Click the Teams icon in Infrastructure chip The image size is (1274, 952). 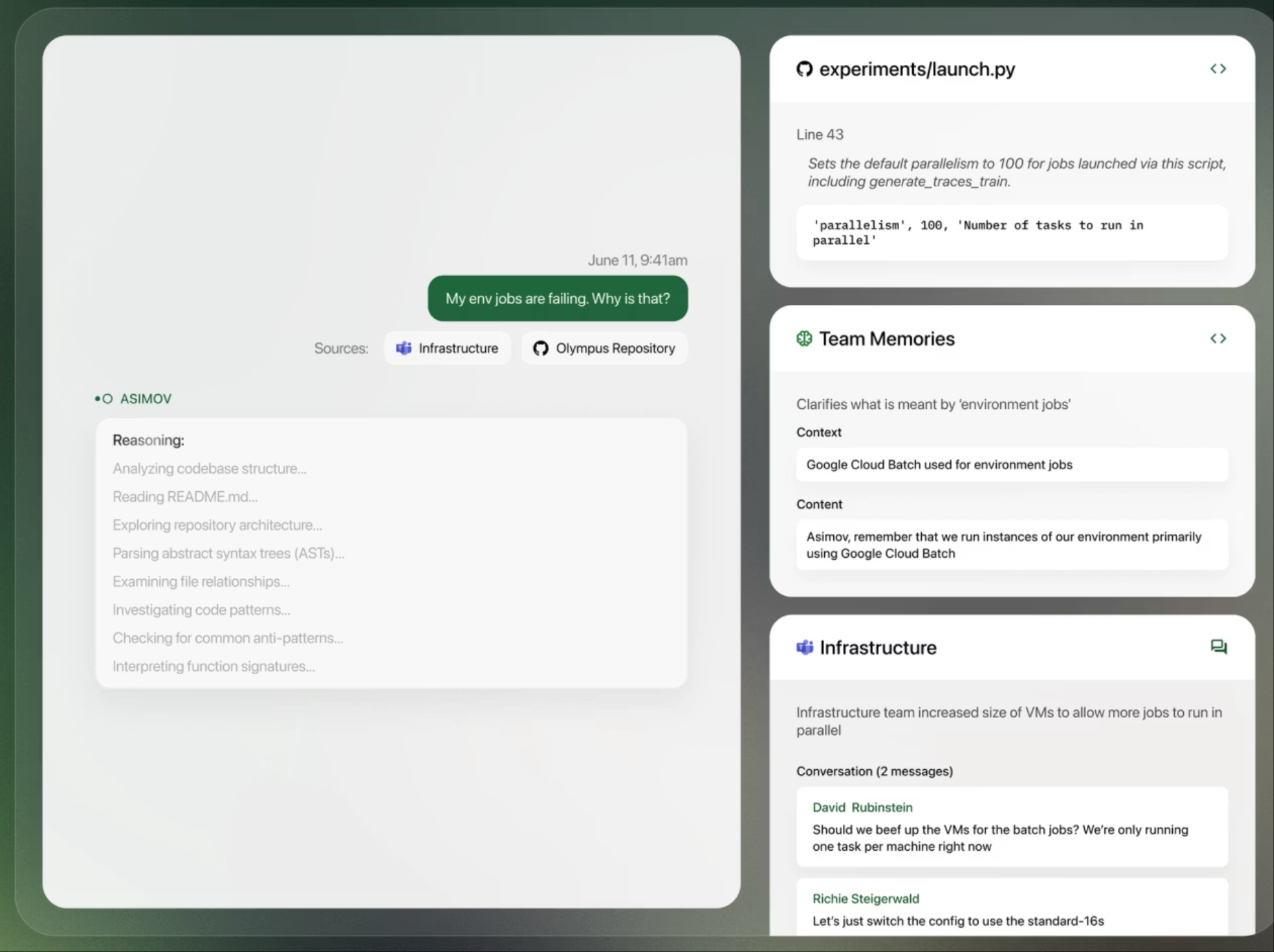coord(403,348)
